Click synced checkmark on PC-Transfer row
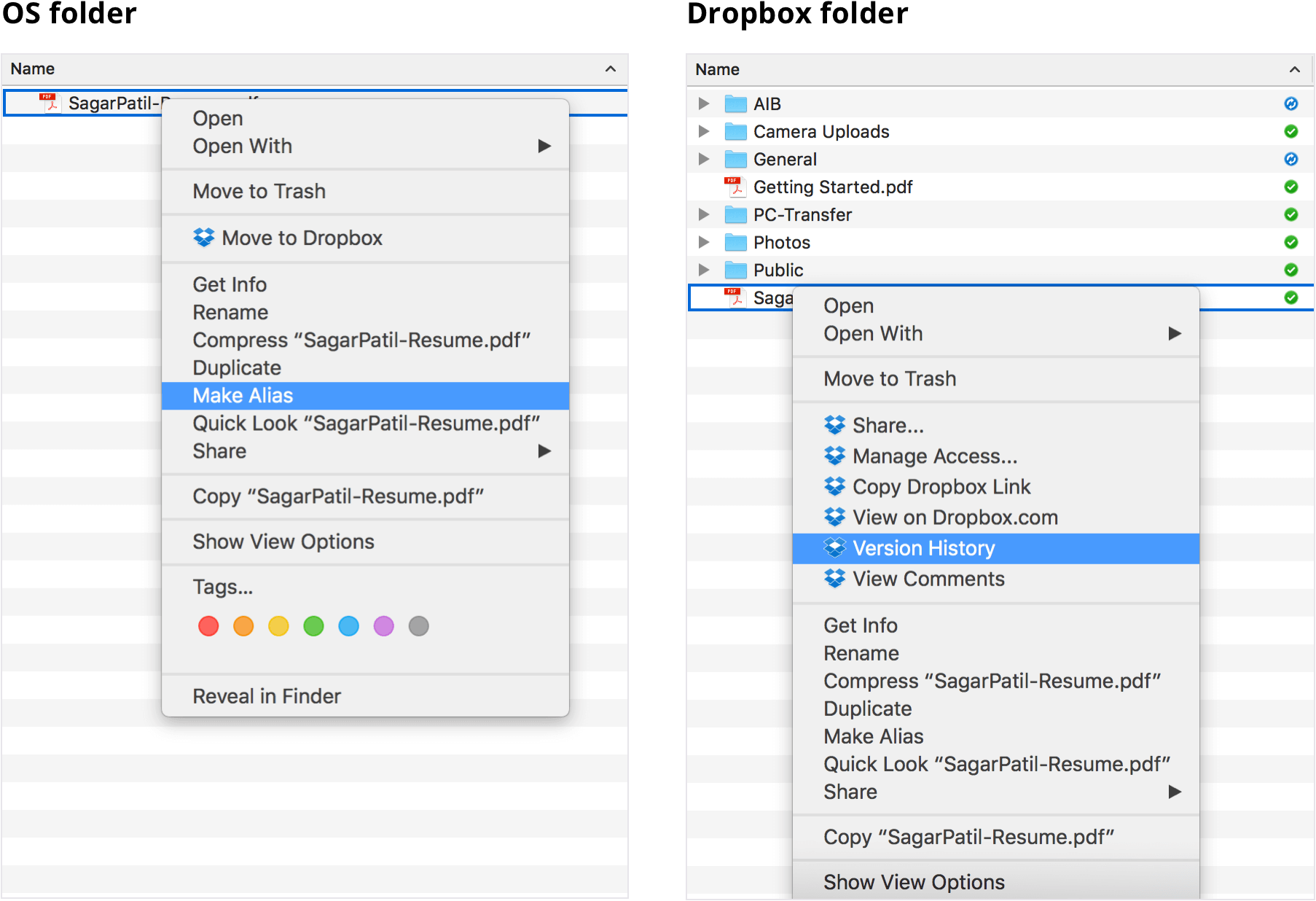This screenshot has height=901, width=1316. pos(1290,214)
